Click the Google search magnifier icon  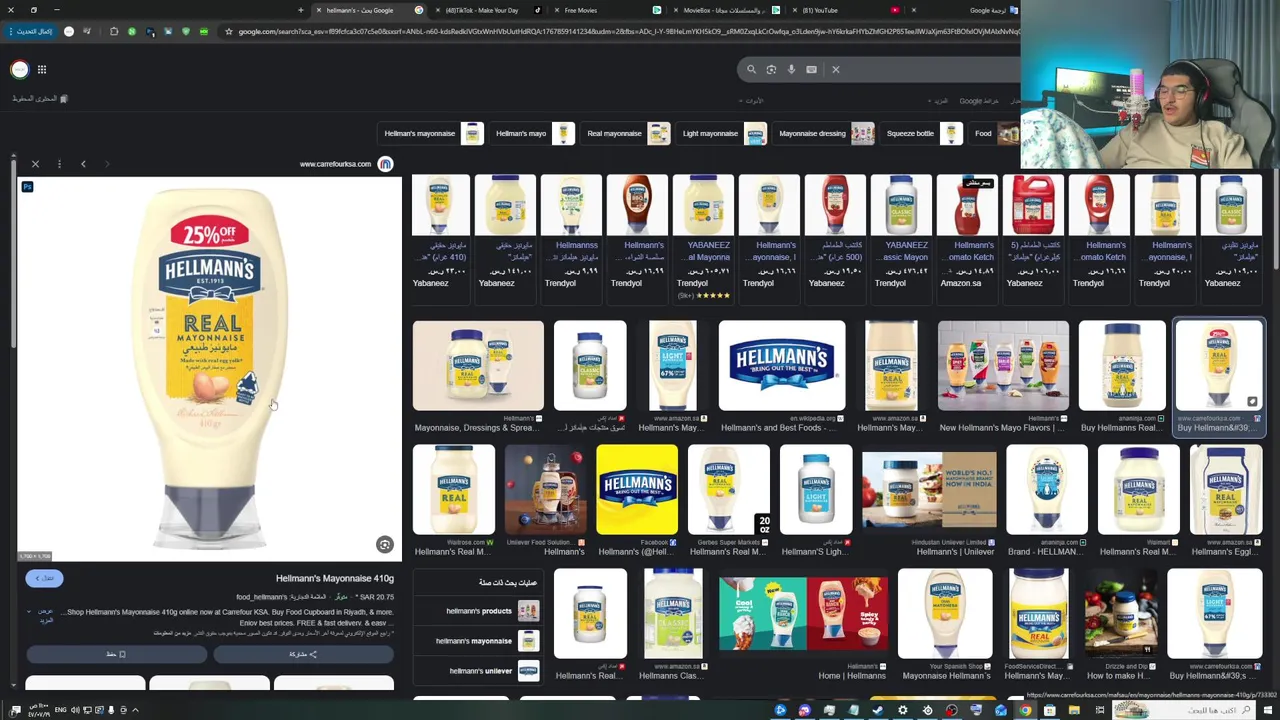point(751,70)
